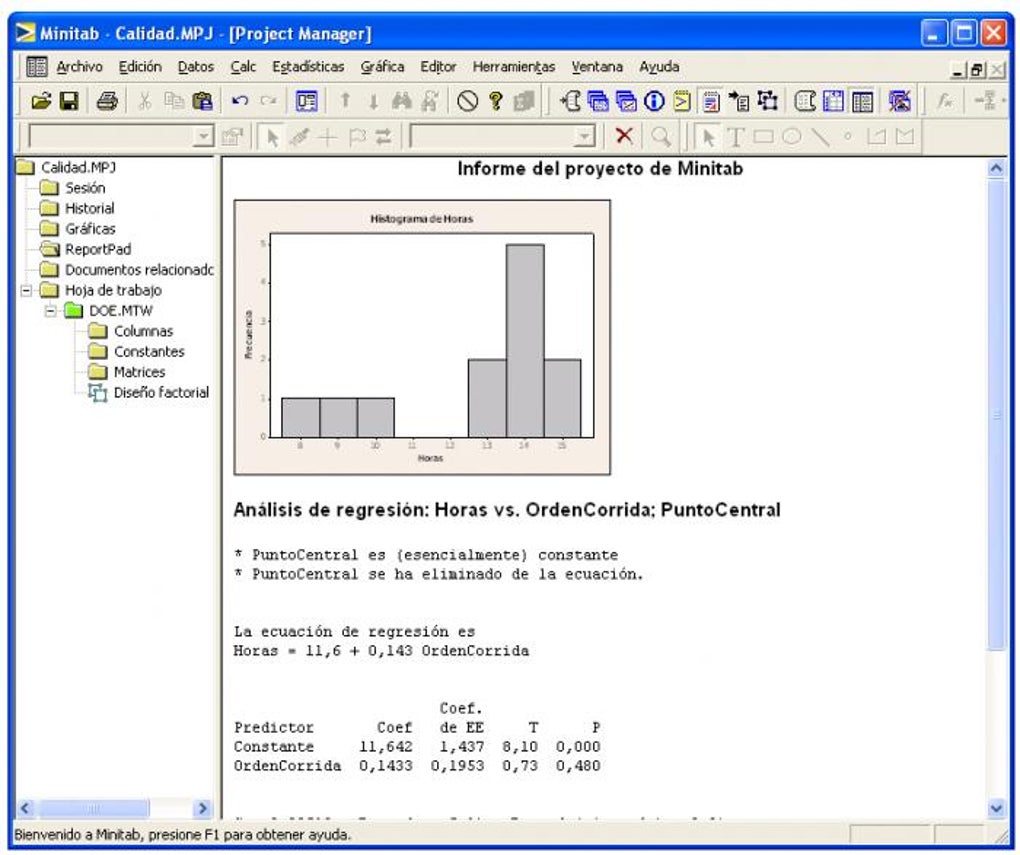The width and height of the screenshot is (1020, 855).
Task: Open the Session window scroll icon
Action: point(805,101)
